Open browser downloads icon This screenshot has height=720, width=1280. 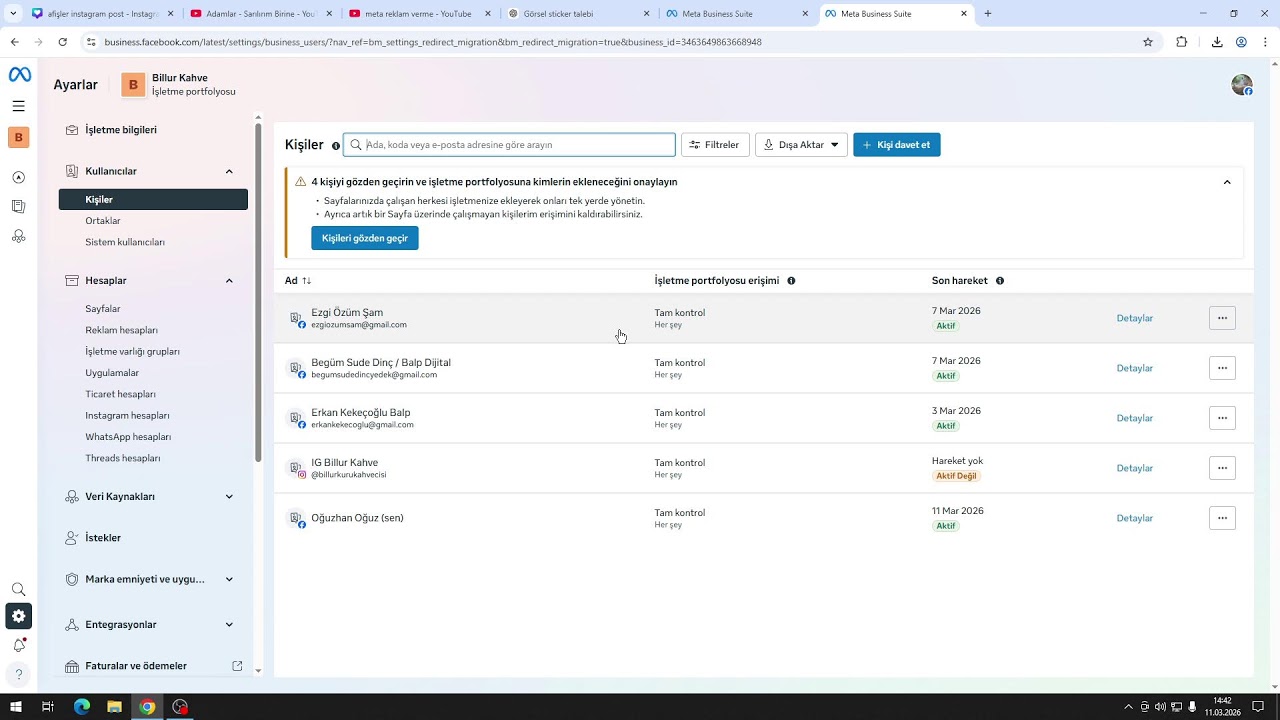(x=1217, y=42)
